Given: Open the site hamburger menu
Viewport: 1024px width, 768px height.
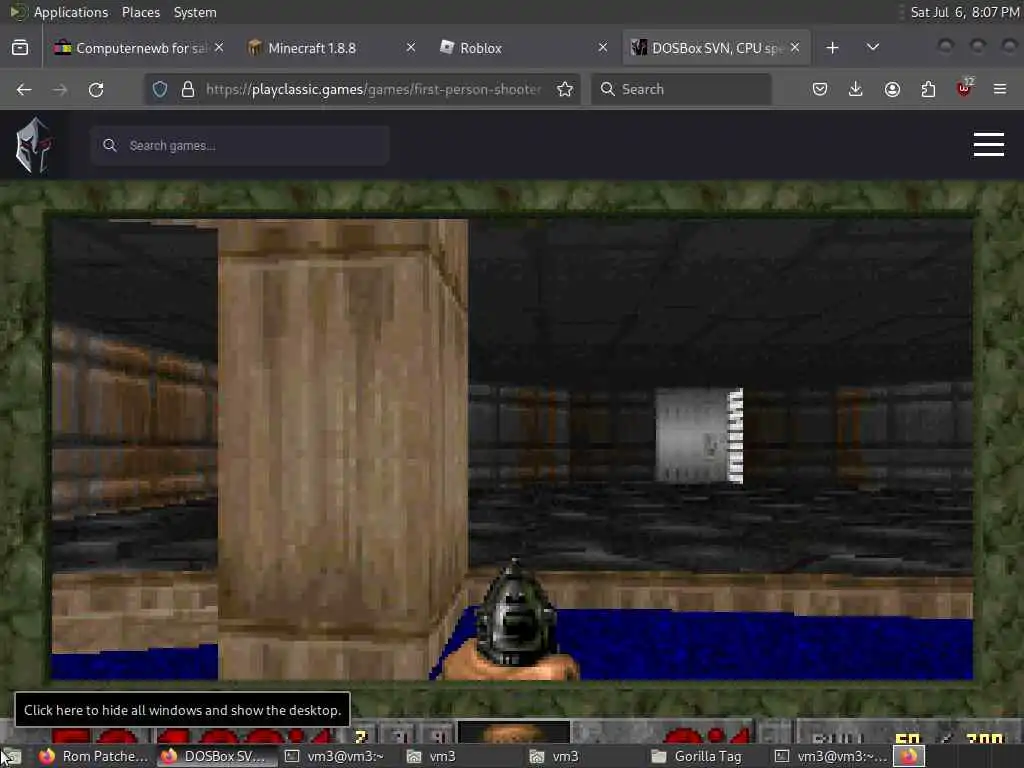Looking at the screenshot, I should [x=989, y=144].
